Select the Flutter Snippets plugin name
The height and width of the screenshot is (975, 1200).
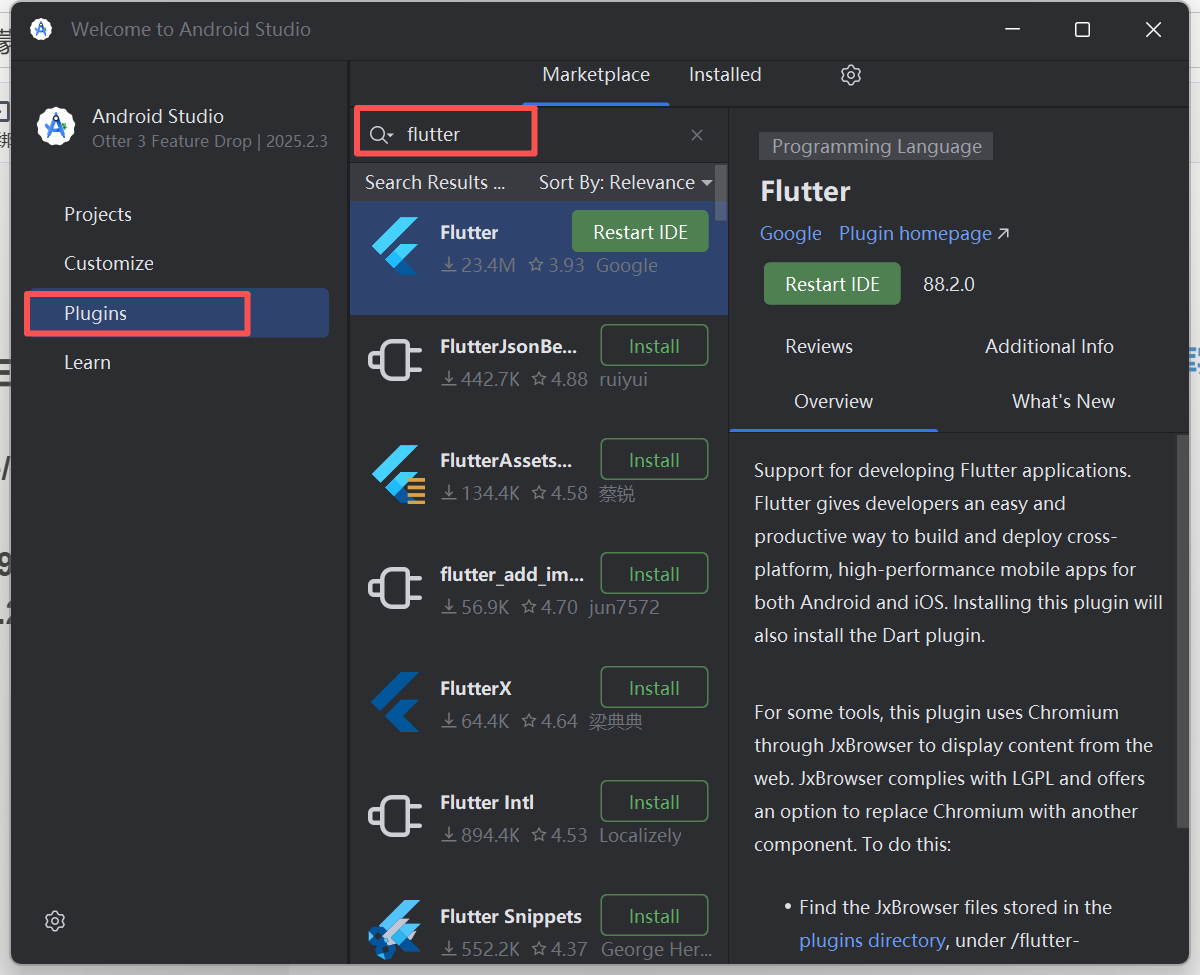click(x=511, y=916)
